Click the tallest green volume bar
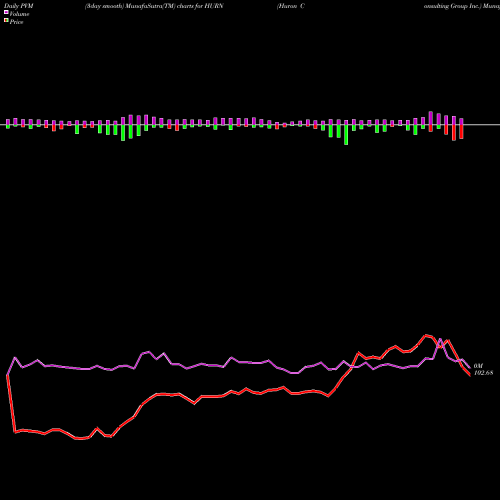The height and width of the screenshot is (500, 500). 346,135
